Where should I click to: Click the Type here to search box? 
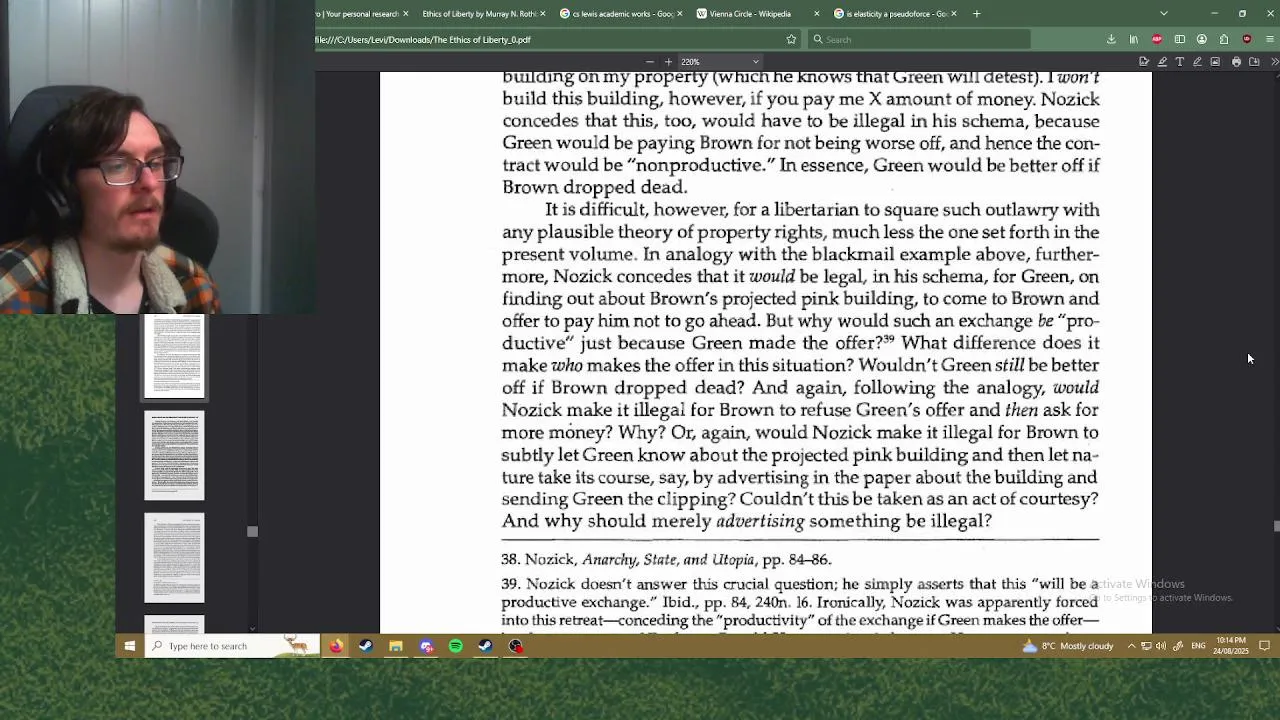click(x=230, y=646)
